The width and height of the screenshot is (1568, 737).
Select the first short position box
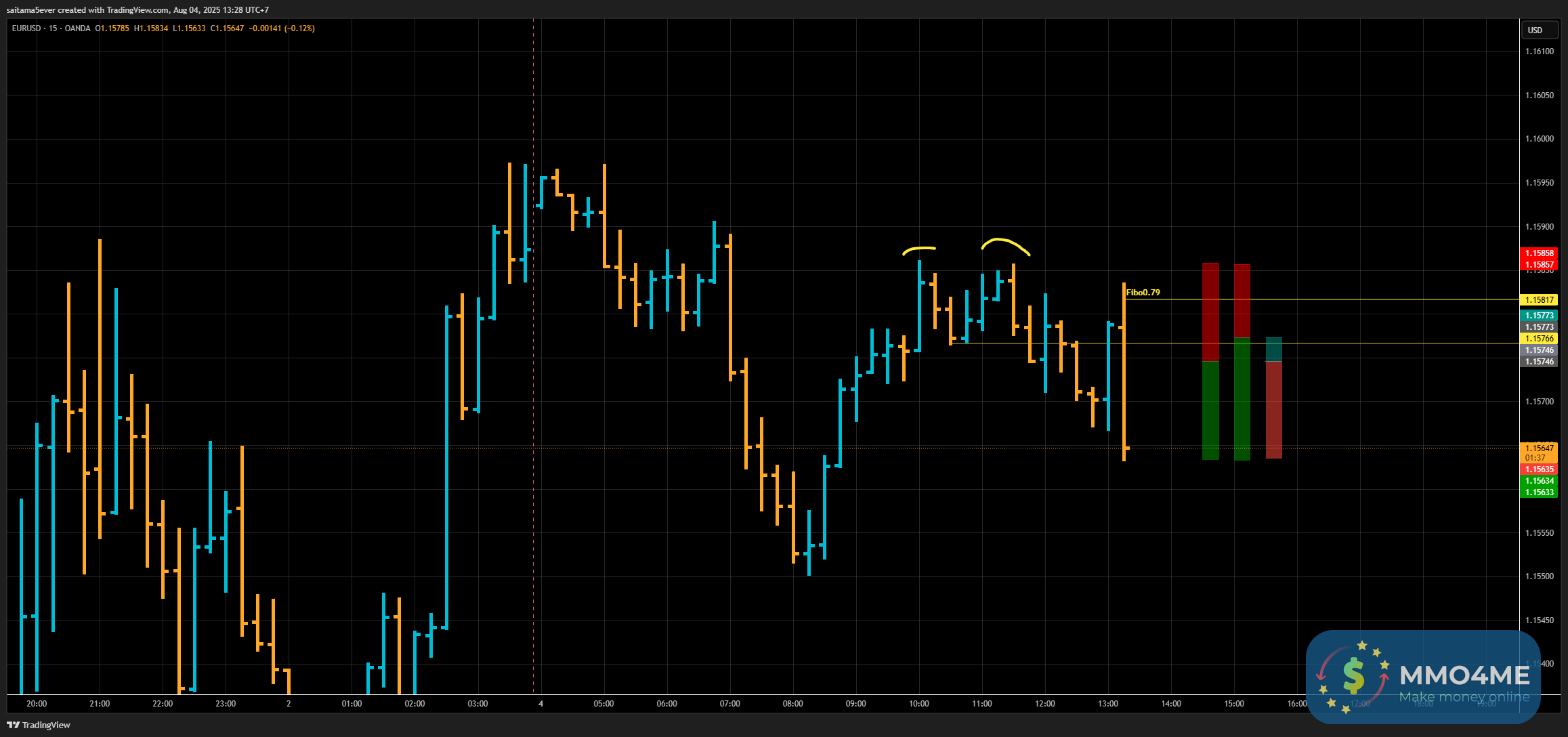(x=1210, y=362)
